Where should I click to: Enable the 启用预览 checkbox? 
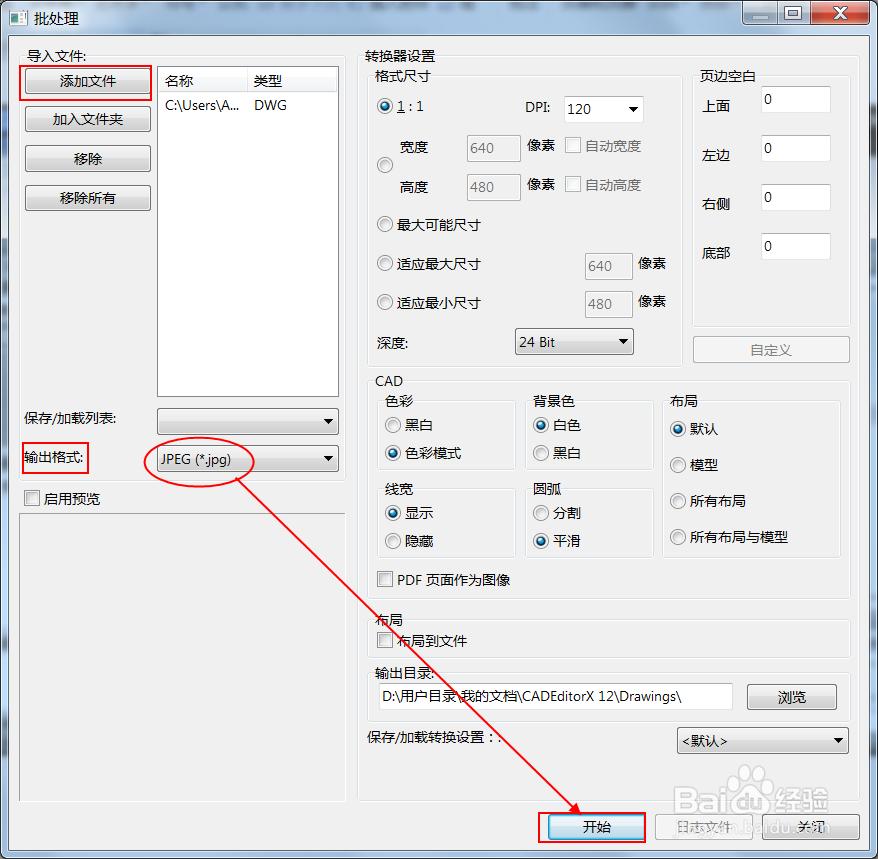pyautogui.click(x=33, y=498)
